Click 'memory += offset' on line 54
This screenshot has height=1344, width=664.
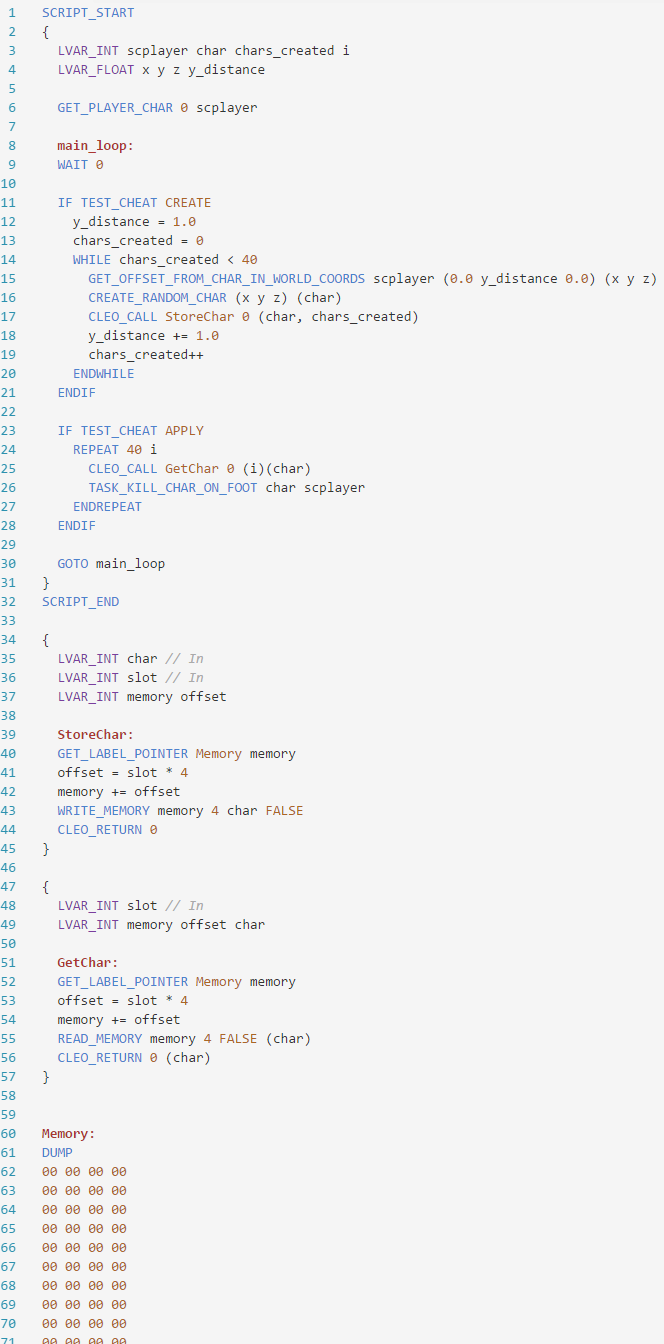click(x=119, y=1020)
